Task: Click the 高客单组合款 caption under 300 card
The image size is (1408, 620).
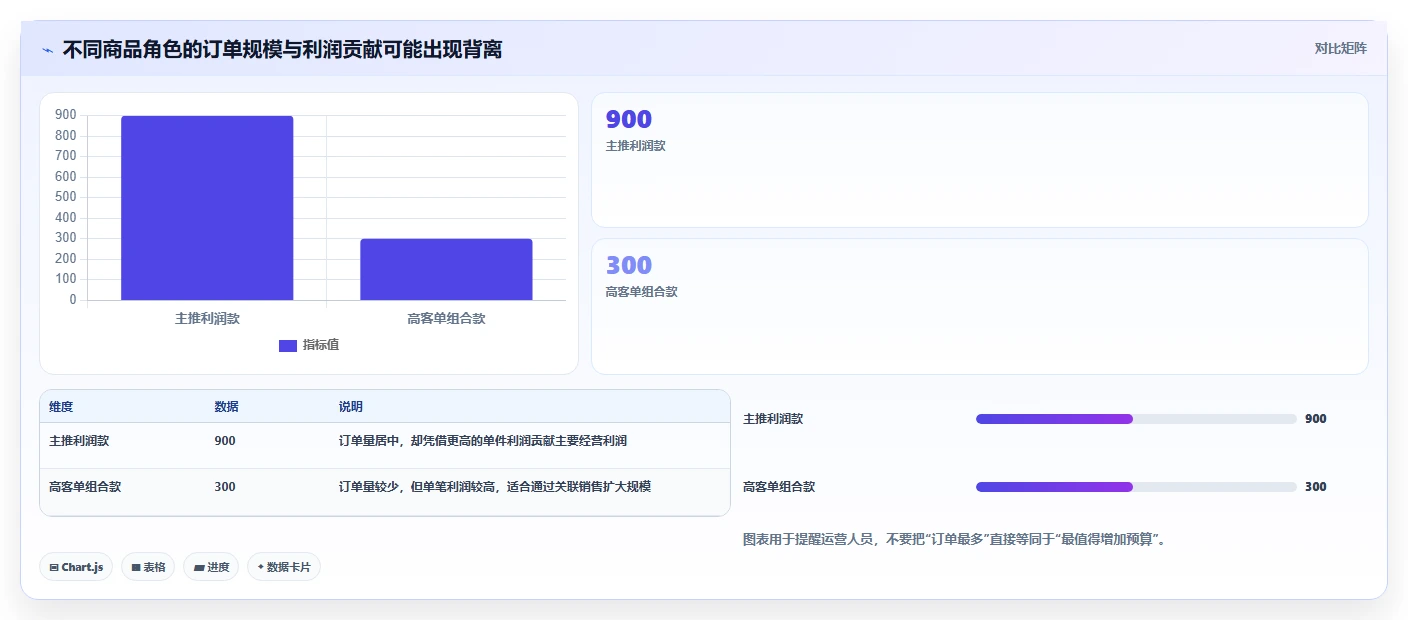Action: pyautogui.click(x=642, y=292)
